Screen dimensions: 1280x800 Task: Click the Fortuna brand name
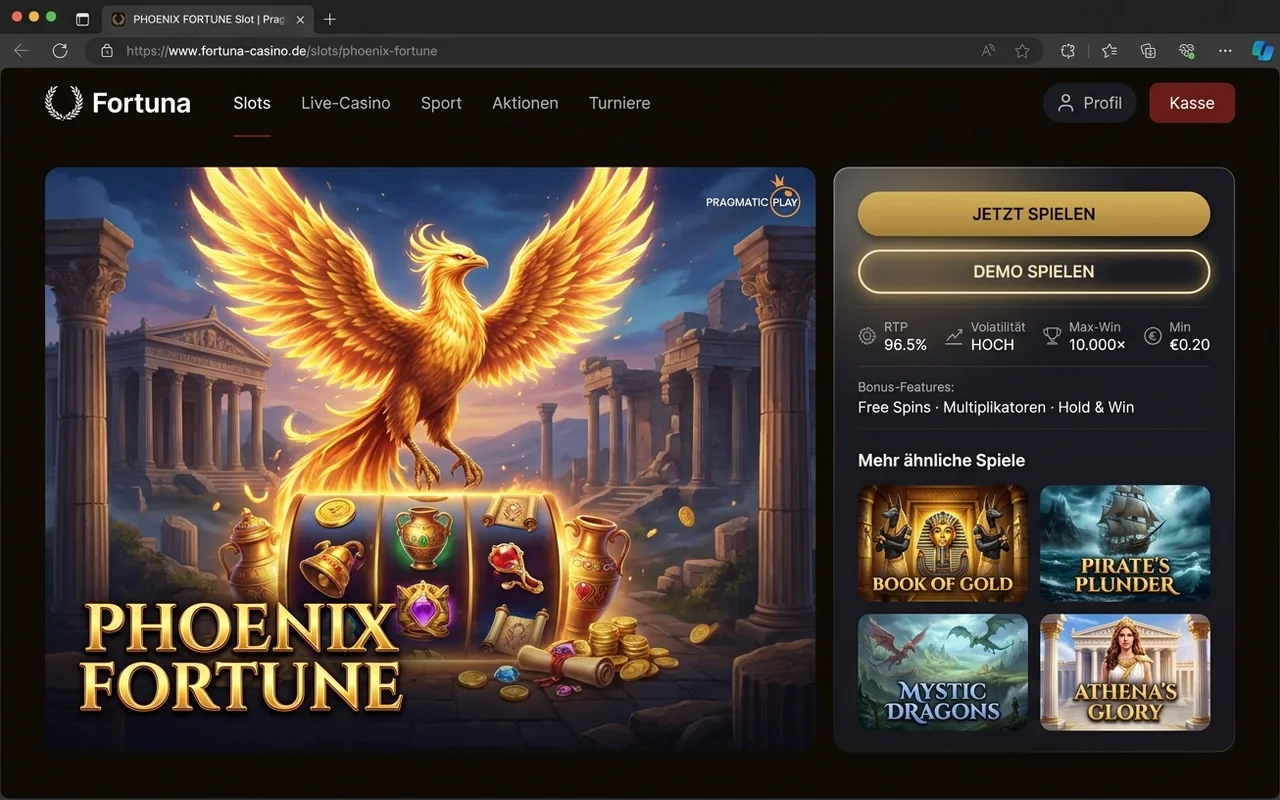tap(141, 103)
